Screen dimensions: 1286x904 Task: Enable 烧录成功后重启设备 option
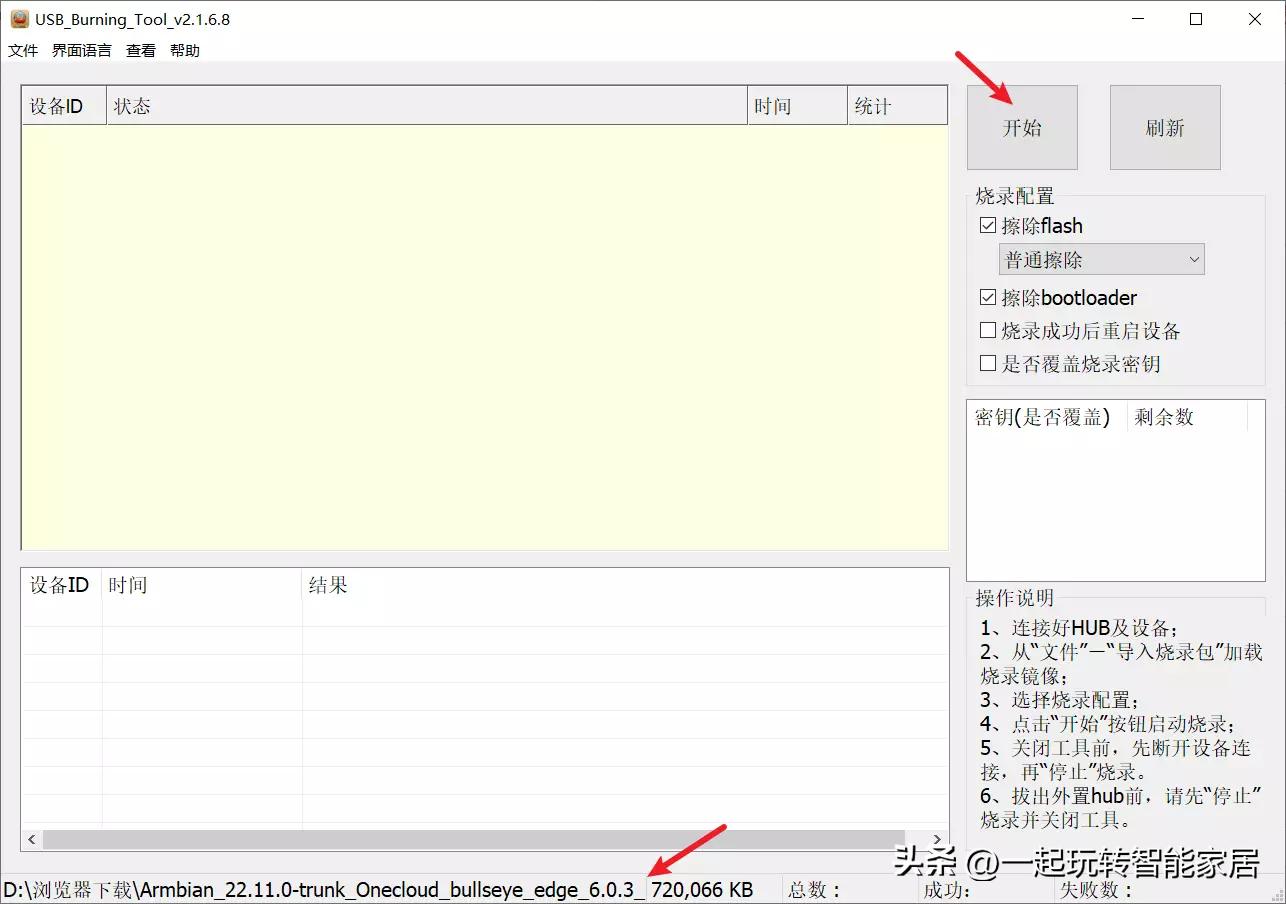tap(988, 330)
